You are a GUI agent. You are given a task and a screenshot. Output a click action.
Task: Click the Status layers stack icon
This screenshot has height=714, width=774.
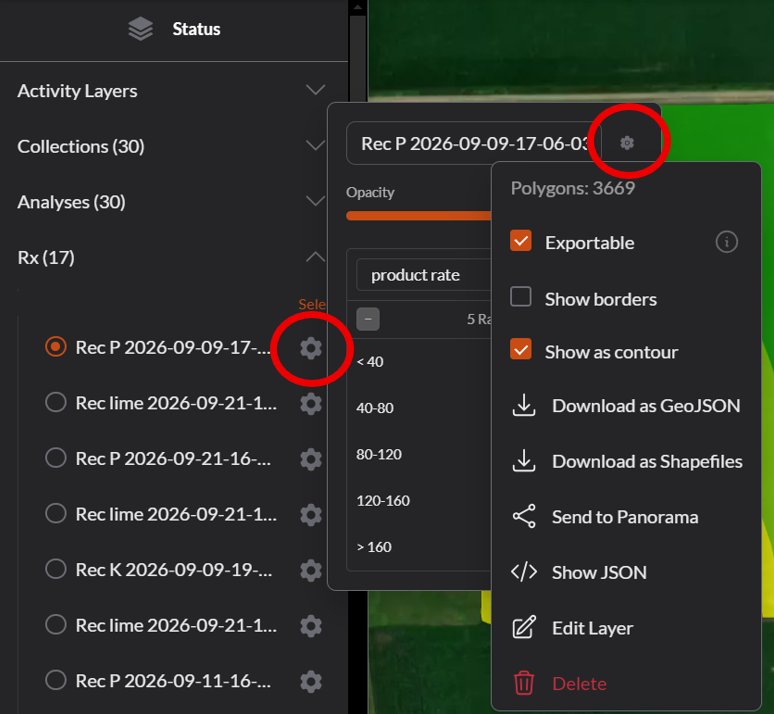point(141,29)
